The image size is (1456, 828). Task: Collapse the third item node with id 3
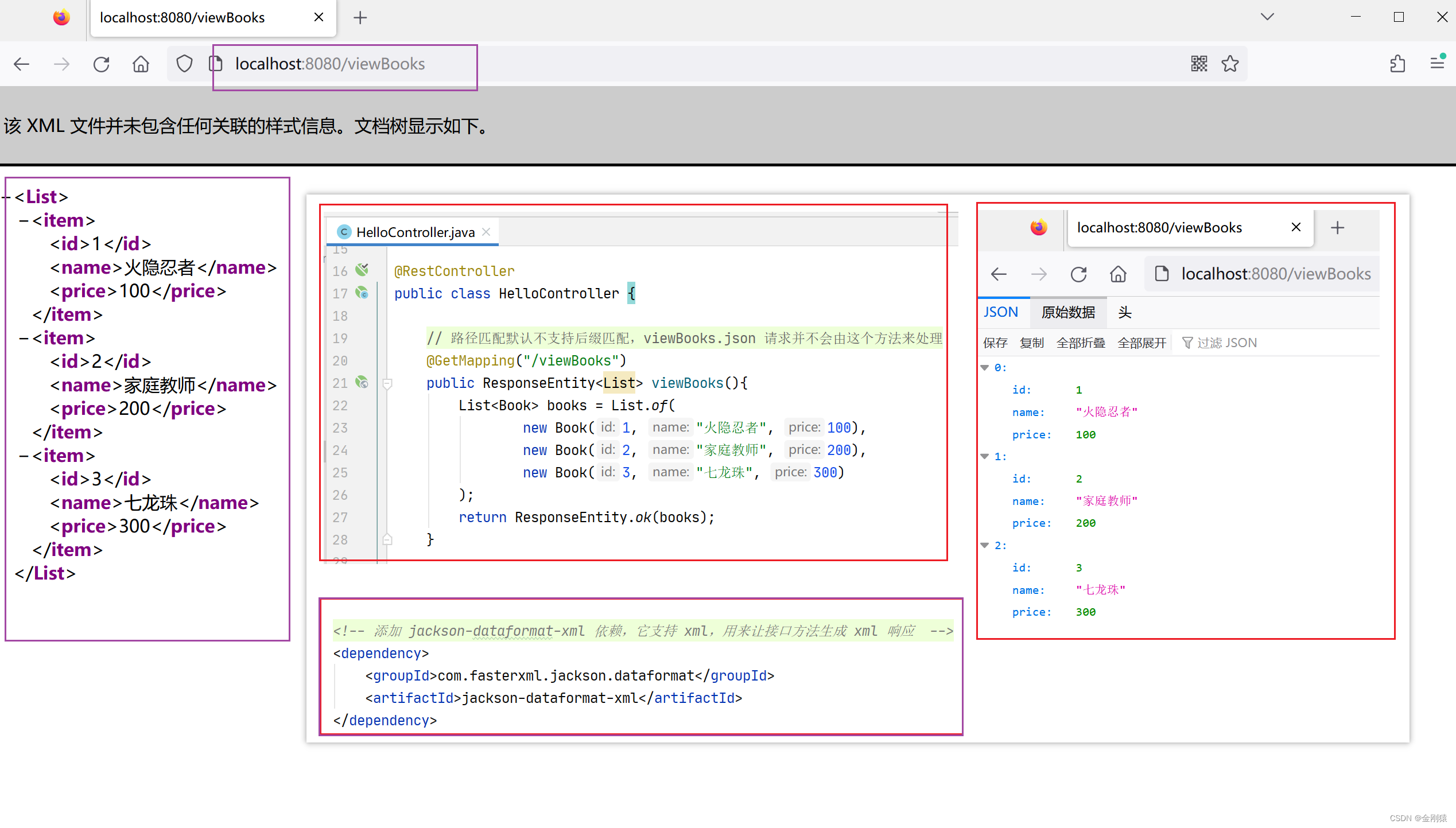click(24, 456)
